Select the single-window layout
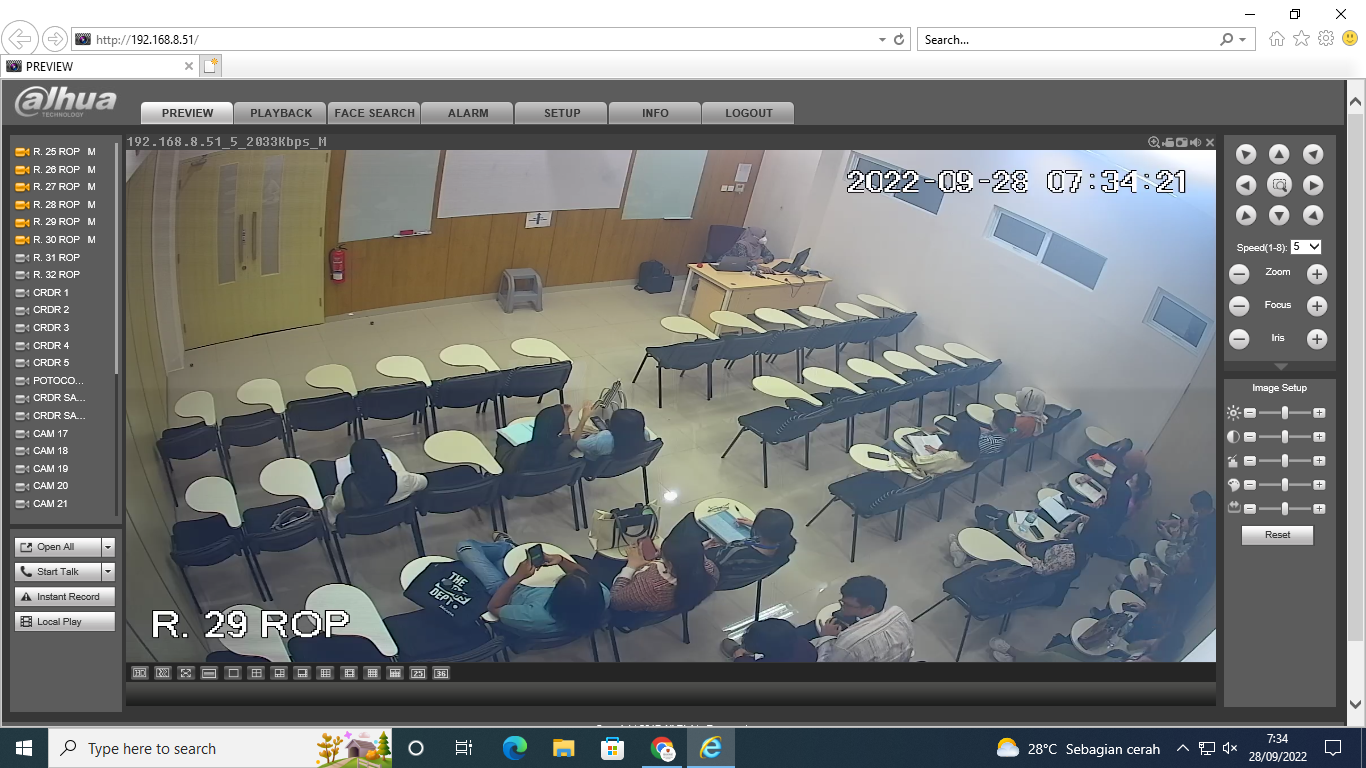Viewport: 1366px width, 768px height. coord(233,673)
